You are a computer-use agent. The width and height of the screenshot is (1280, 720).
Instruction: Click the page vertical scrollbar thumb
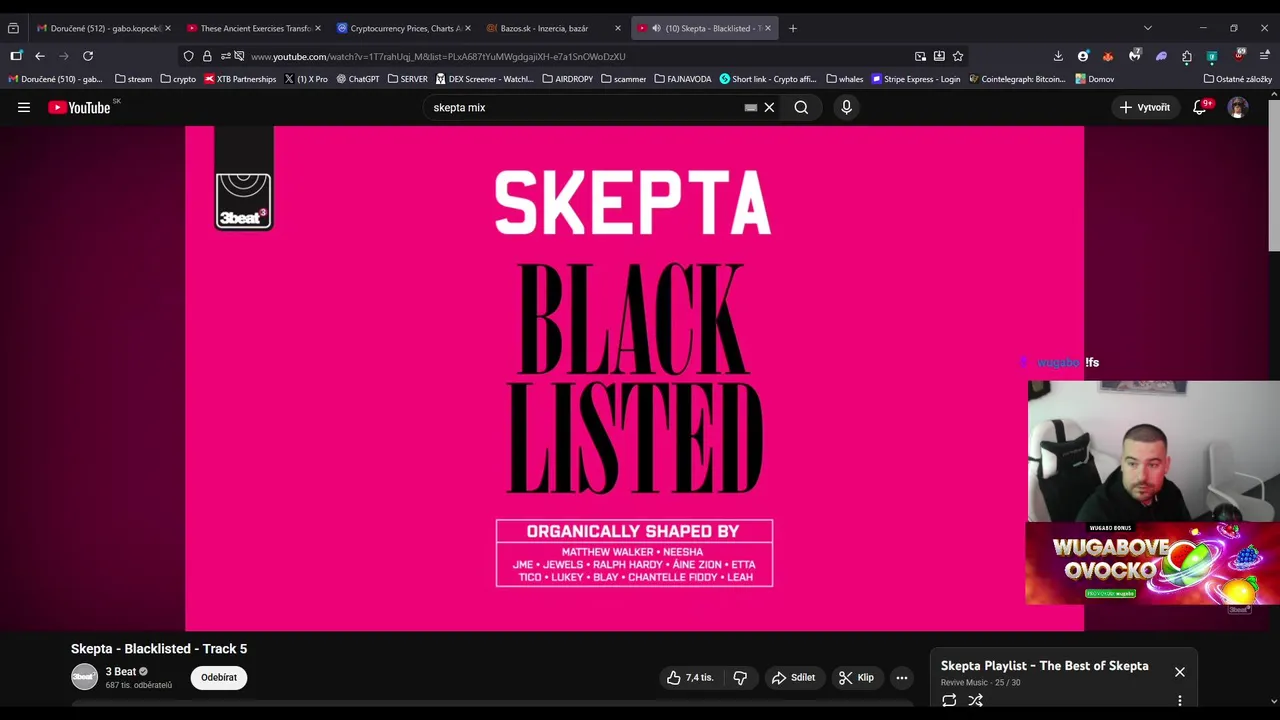(1273, 174)
